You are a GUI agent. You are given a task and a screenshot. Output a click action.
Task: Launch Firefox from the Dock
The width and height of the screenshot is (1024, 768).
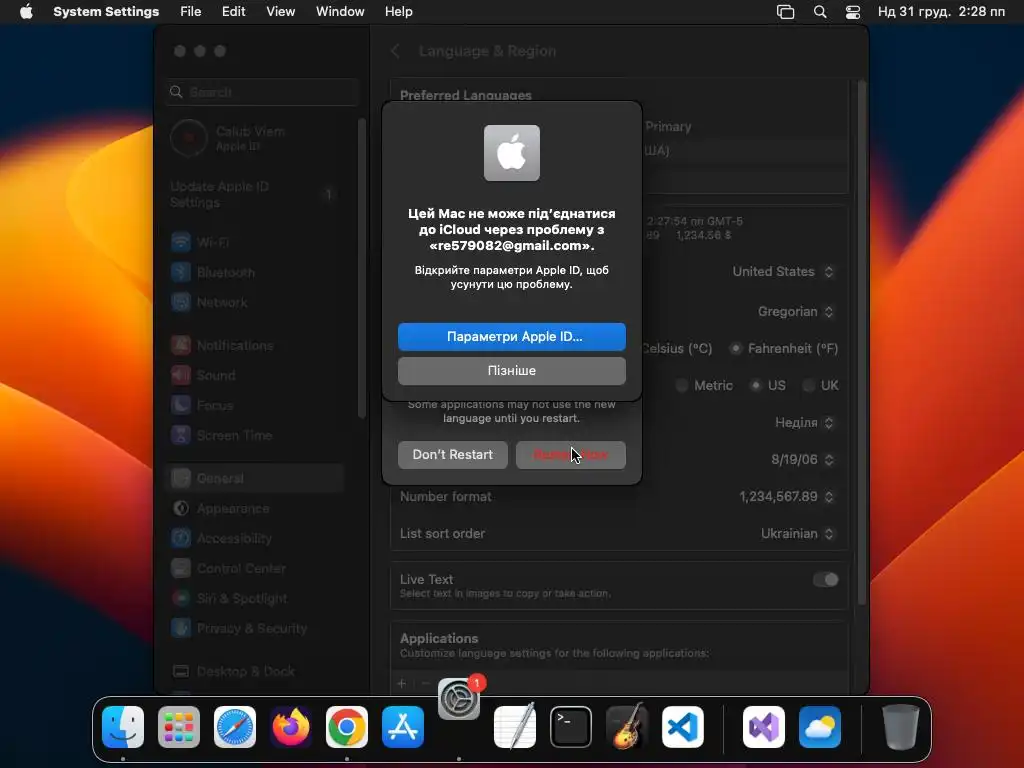click(x=291, y=727)
